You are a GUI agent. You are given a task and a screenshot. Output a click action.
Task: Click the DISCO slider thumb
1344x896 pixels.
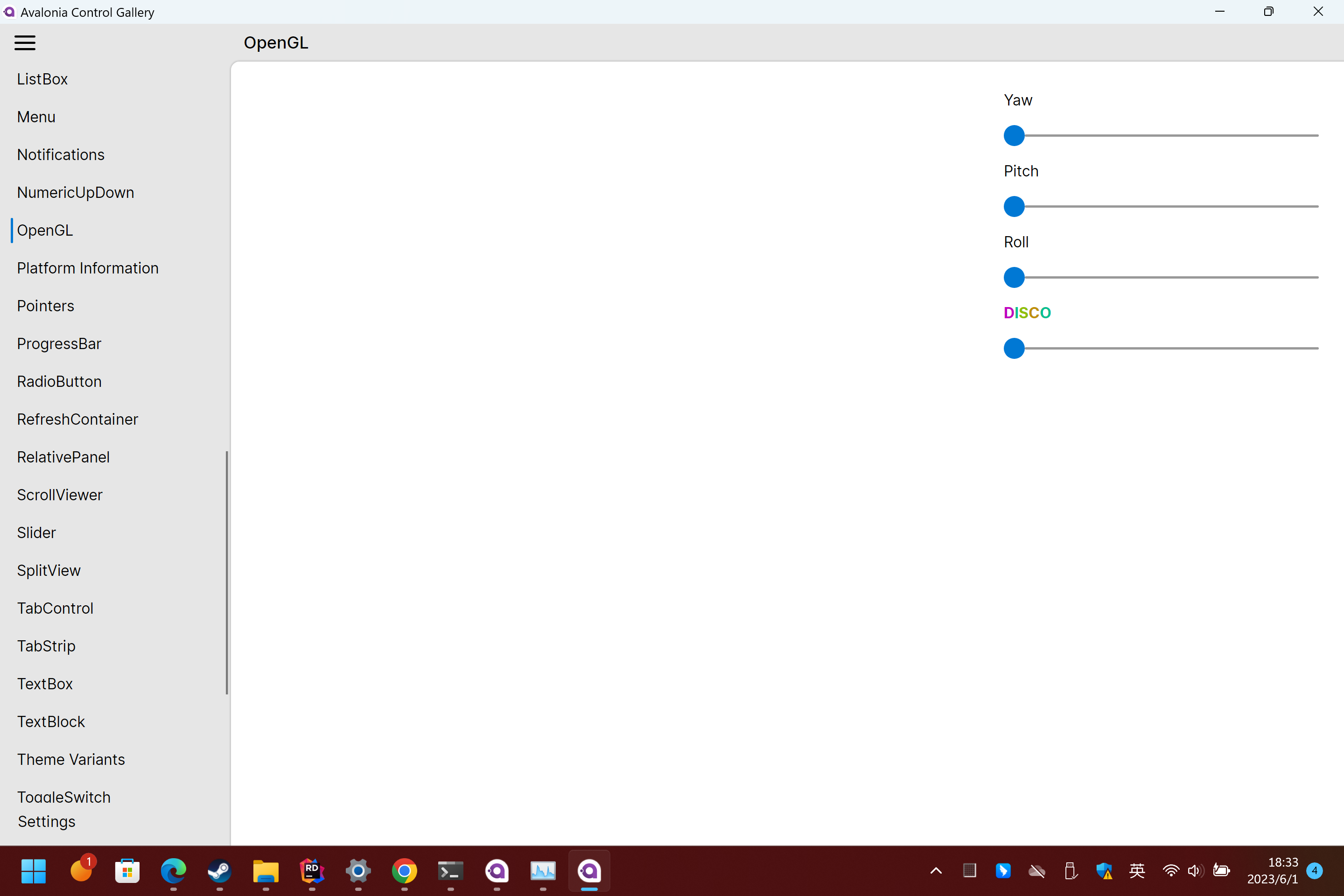click(x=1015, y=348)
